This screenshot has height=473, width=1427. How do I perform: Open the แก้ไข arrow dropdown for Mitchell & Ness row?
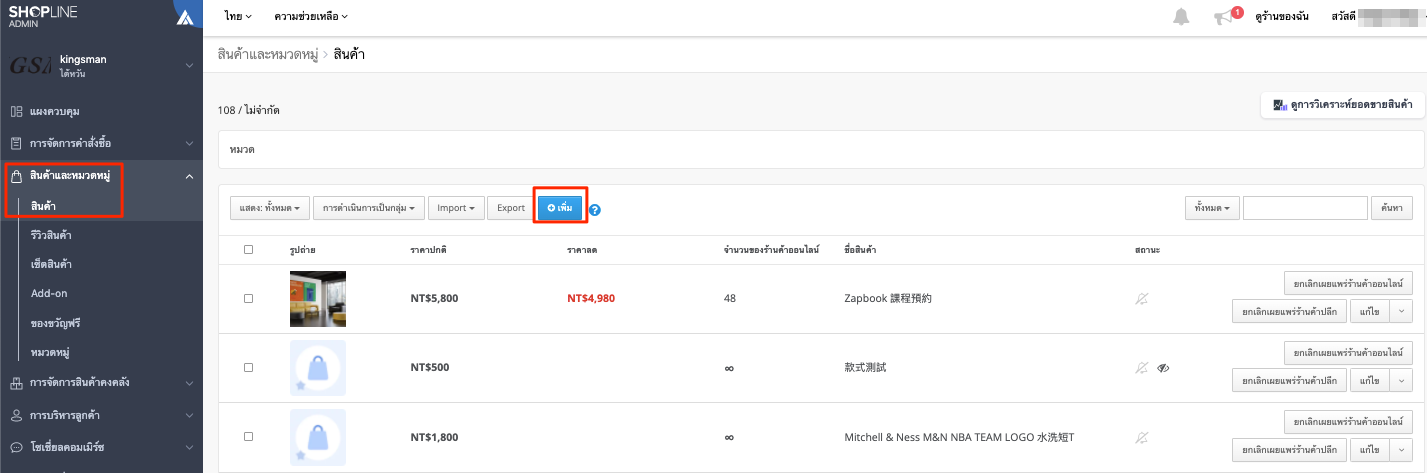pos(1399,449)
